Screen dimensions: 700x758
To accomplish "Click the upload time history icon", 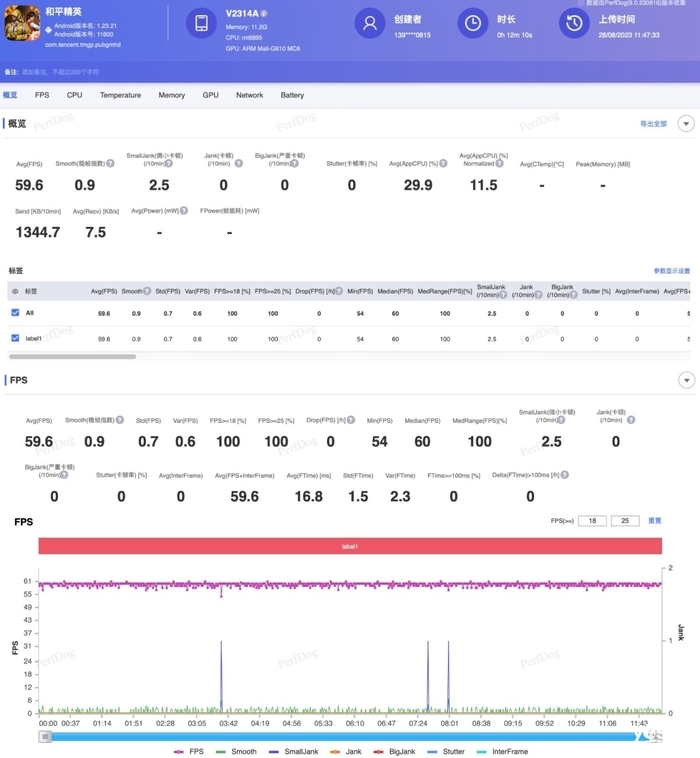I will 574,23.
